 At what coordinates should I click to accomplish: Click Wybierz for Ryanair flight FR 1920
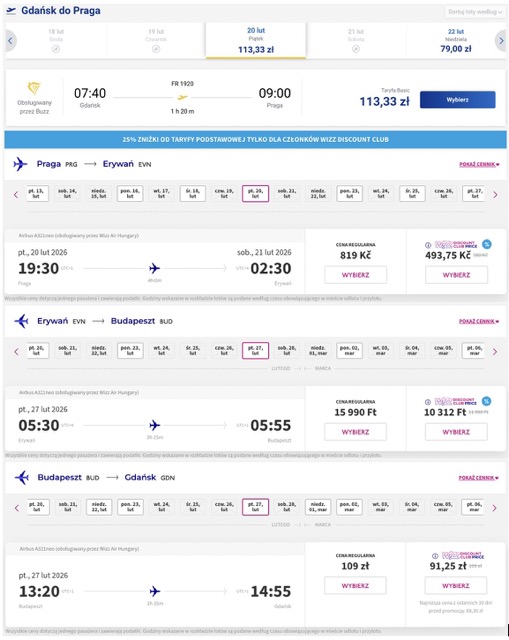(458, 100)
